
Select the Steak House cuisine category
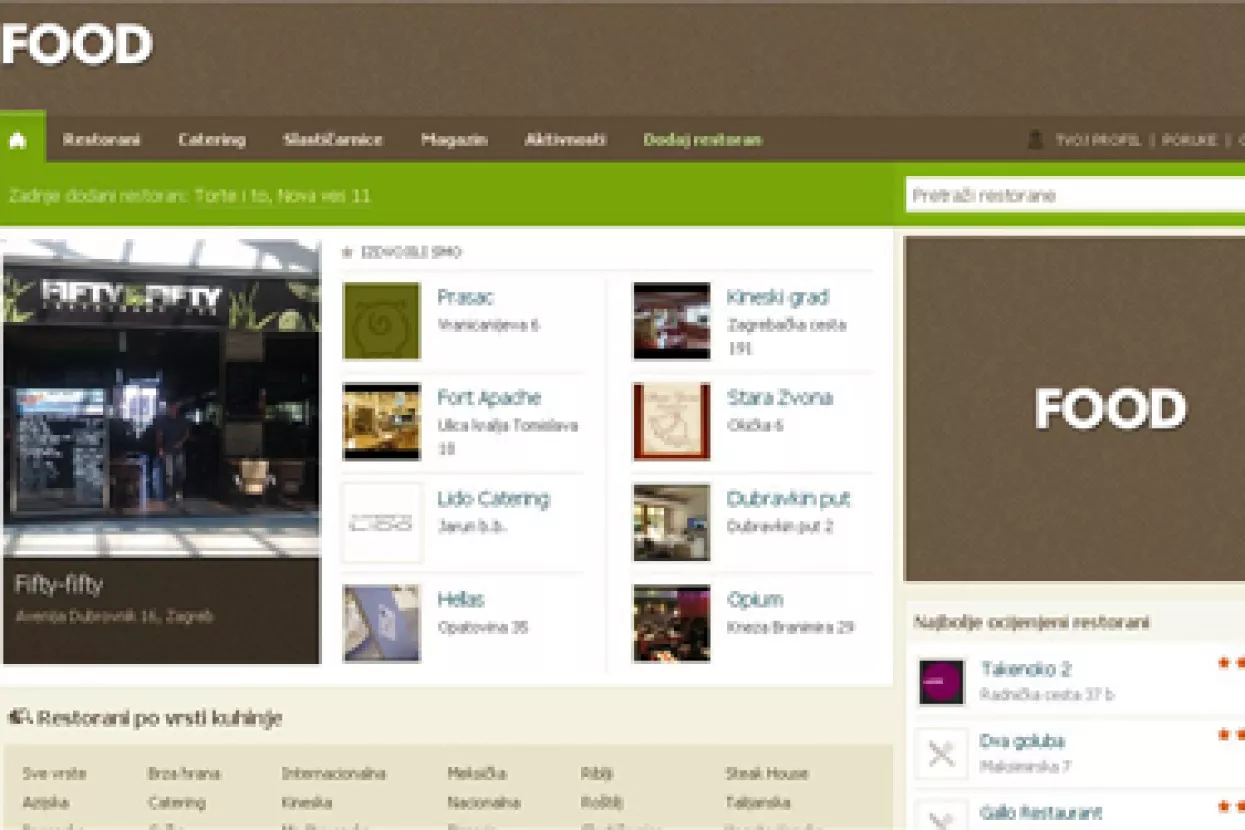pos(767,774)
